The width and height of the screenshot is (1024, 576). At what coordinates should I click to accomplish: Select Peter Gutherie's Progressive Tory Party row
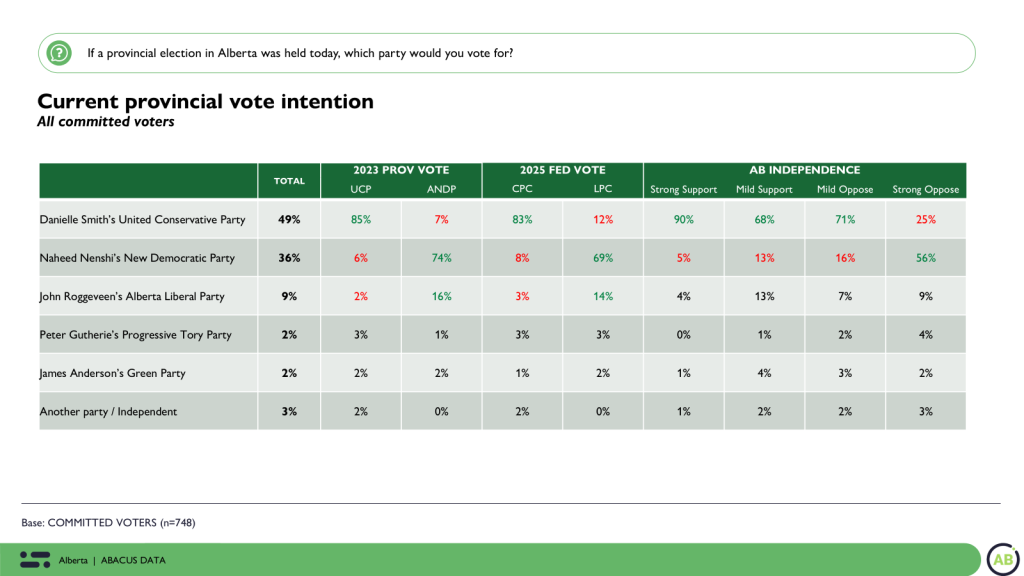coord(135,334)
